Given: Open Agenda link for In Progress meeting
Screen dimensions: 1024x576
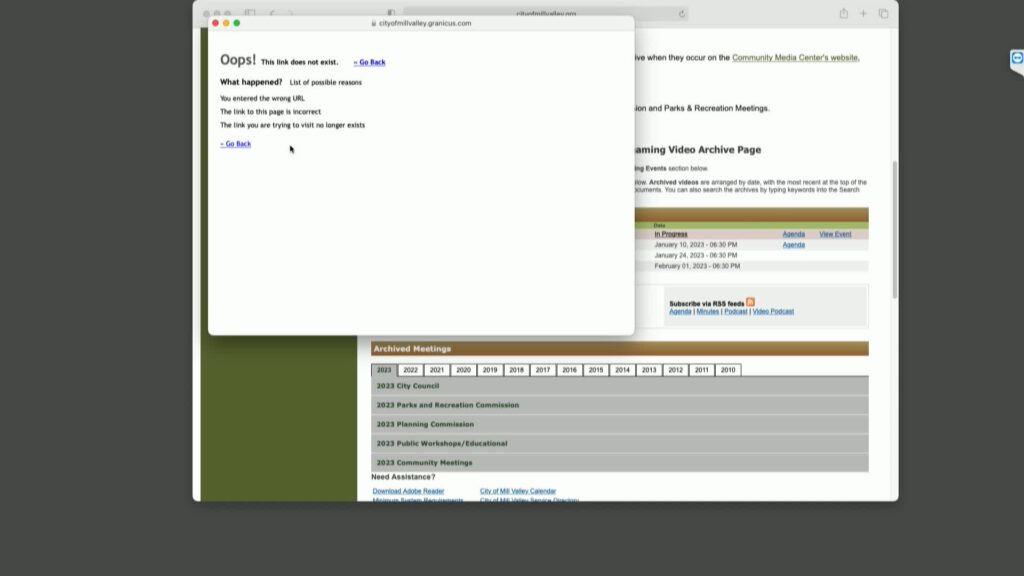Looking at the screenshot, I should click(x=793, y=234).
